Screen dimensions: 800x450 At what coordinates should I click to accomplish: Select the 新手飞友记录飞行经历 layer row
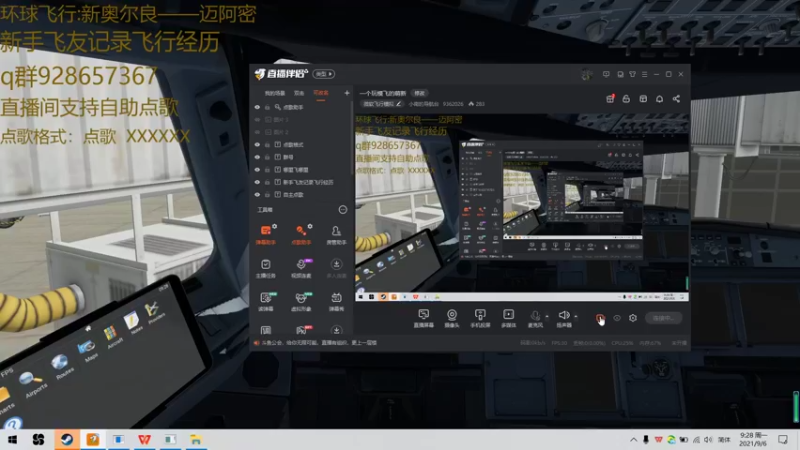[x=301, y=182]
